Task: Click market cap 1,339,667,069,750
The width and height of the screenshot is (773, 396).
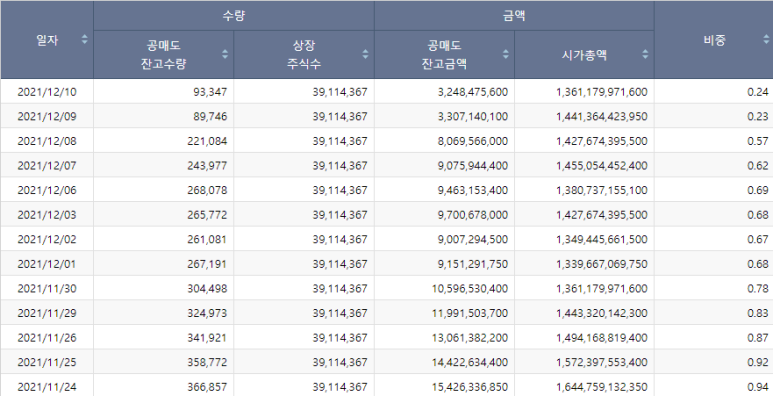Action: pyautogui.click(x=602, y=264)
